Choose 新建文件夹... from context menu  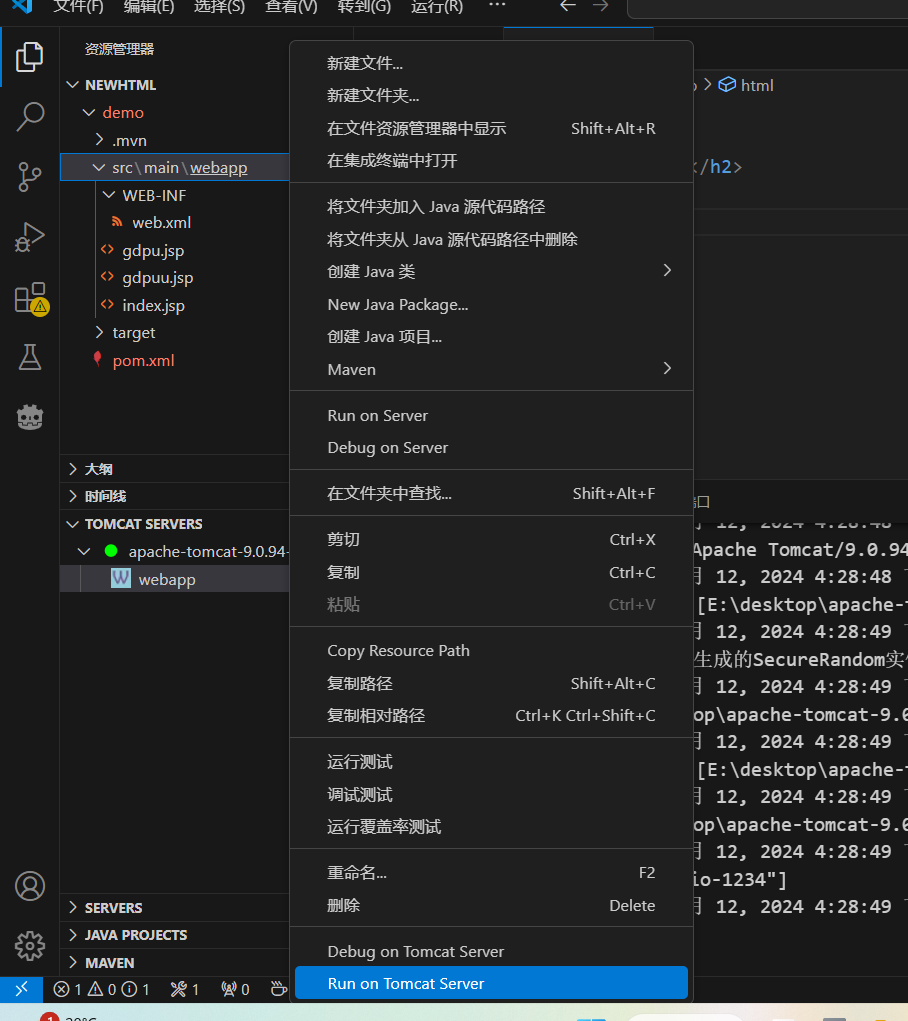point(491,96)
